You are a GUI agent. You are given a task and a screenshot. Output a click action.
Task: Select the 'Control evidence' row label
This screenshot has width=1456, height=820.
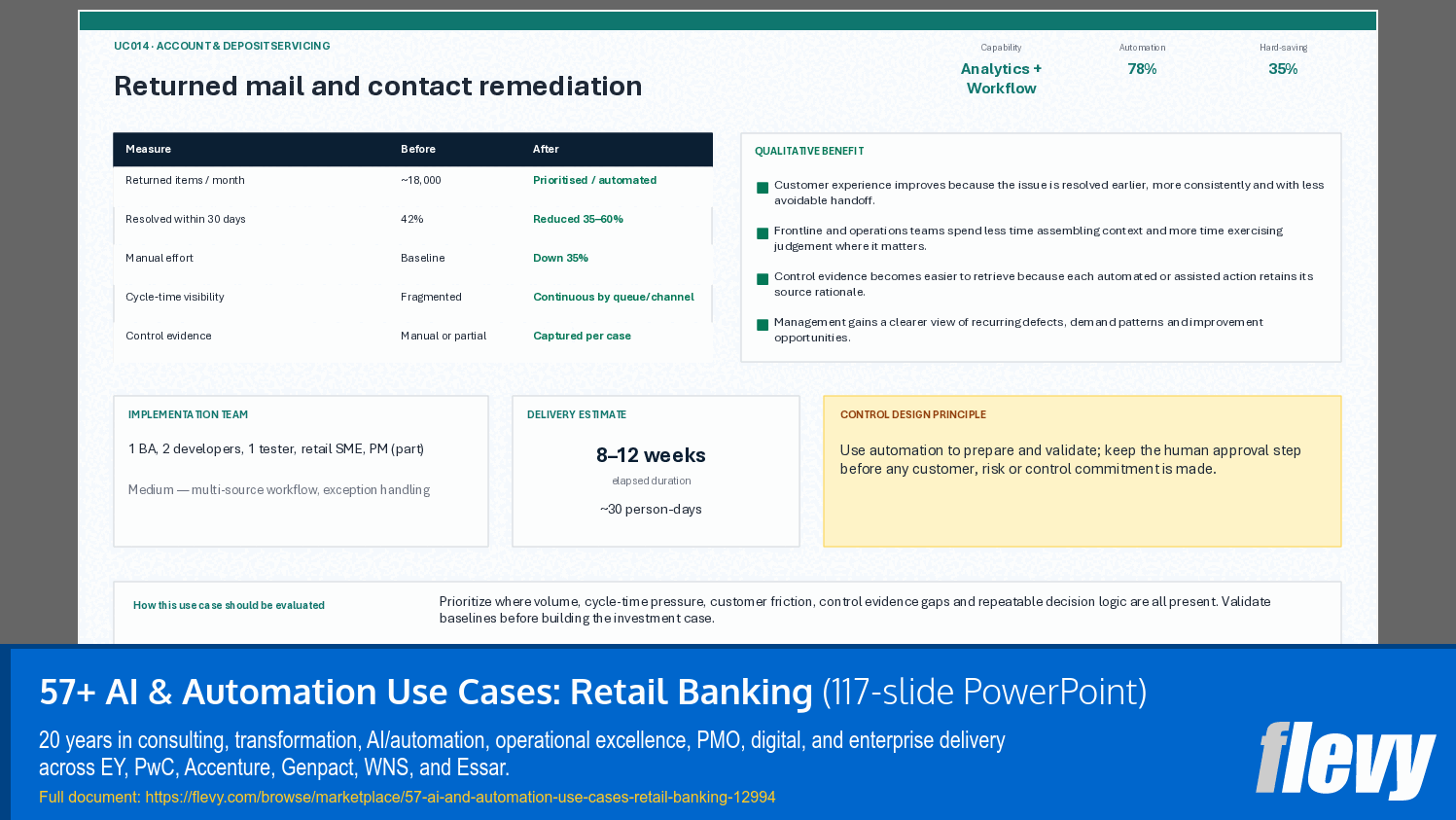(168, 336)
